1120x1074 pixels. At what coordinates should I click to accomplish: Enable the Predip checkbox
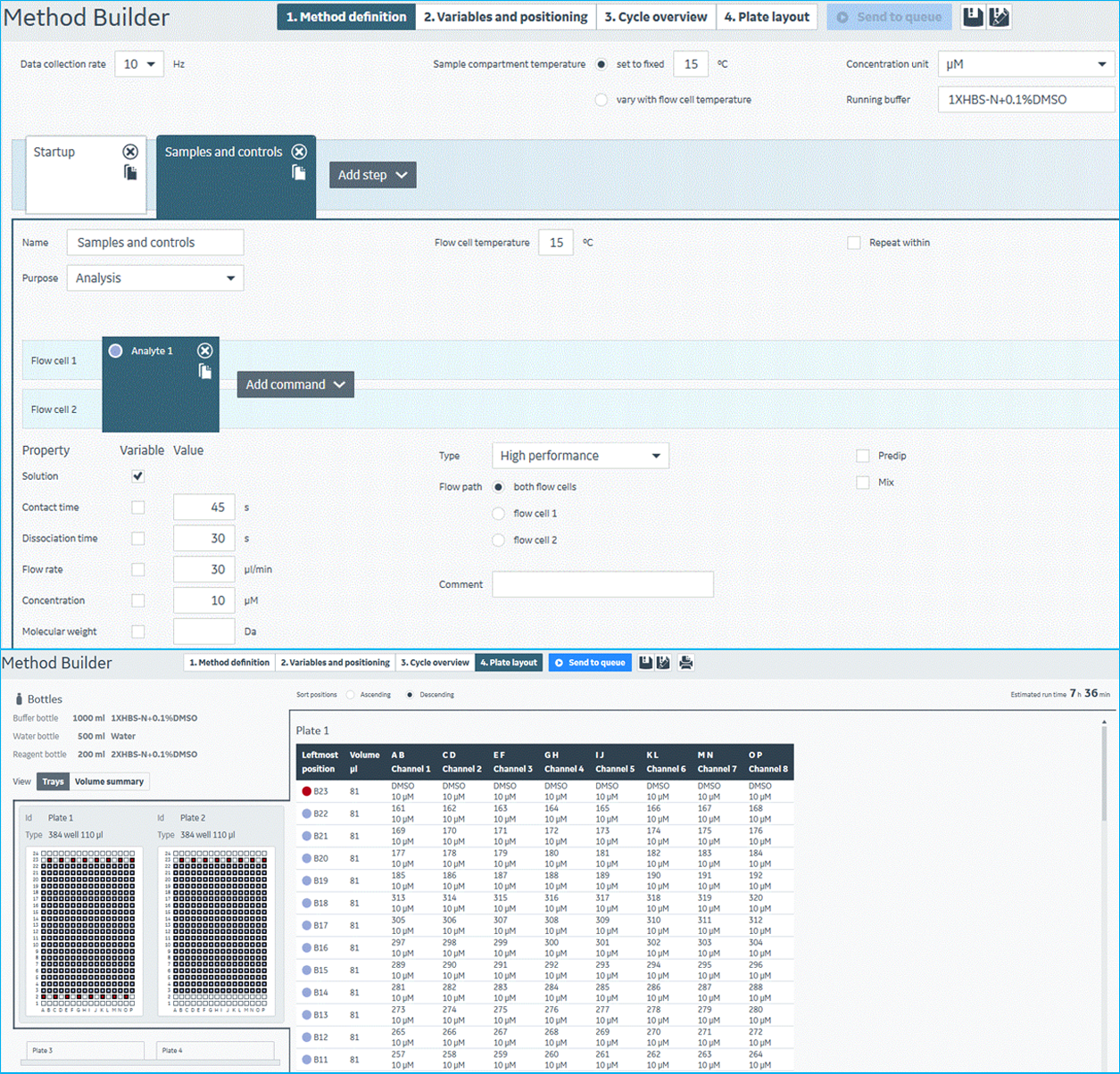863,456
